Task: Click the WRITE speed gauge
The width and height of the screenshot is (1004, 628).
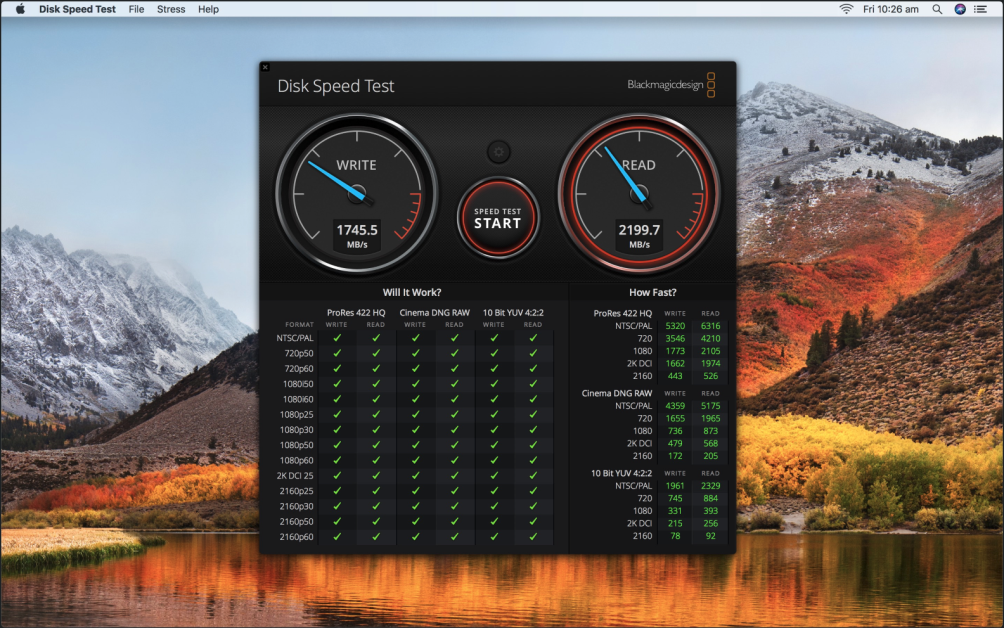Action: pyautogui.click(x=356, y=193)
